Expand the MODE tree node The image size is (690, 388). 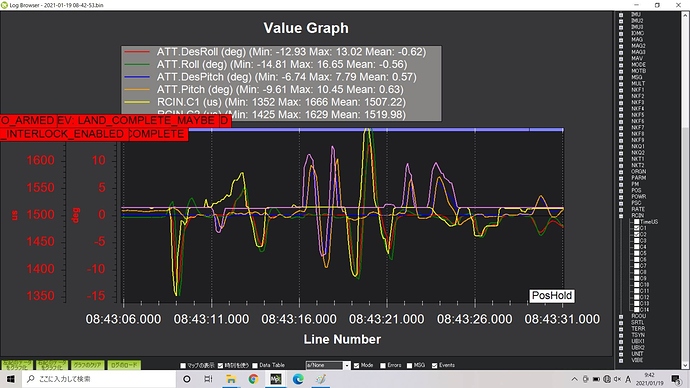621,65
